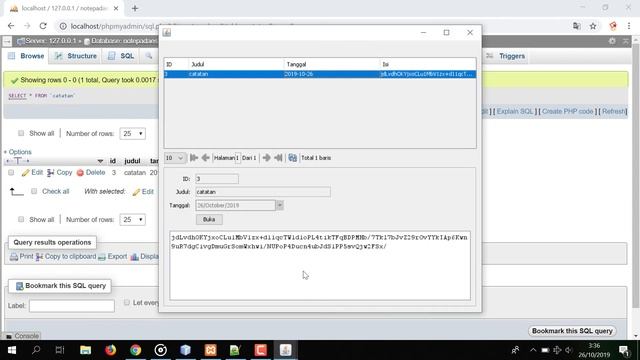Switch to Chrome on the taskbar
Image resolution: width=640 pixels, height=360 pixels.
click(x=136, y=350)
